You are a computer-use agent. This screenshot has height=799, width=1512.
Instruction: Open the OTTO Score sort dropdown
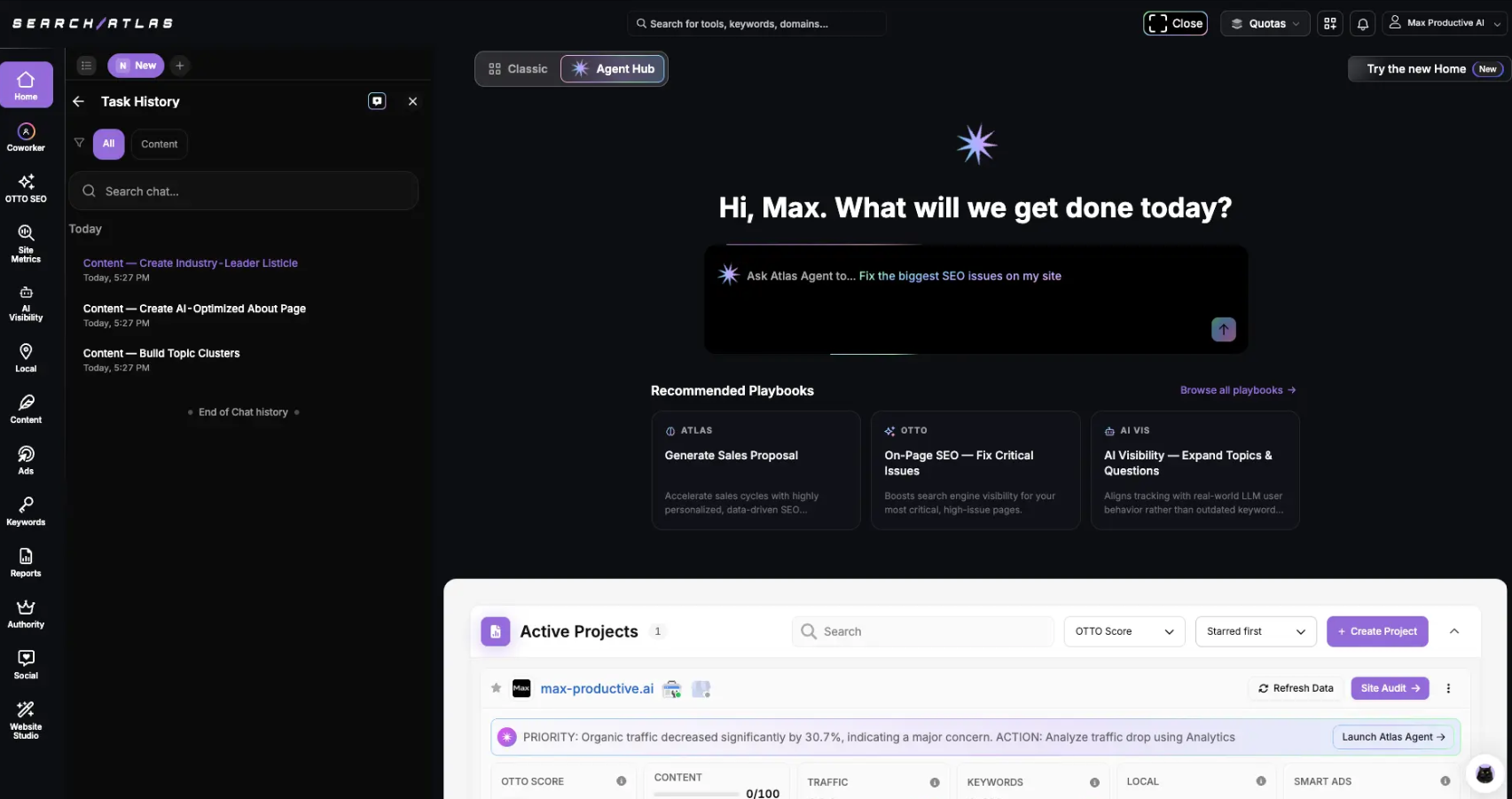[x=1124, y=631]
